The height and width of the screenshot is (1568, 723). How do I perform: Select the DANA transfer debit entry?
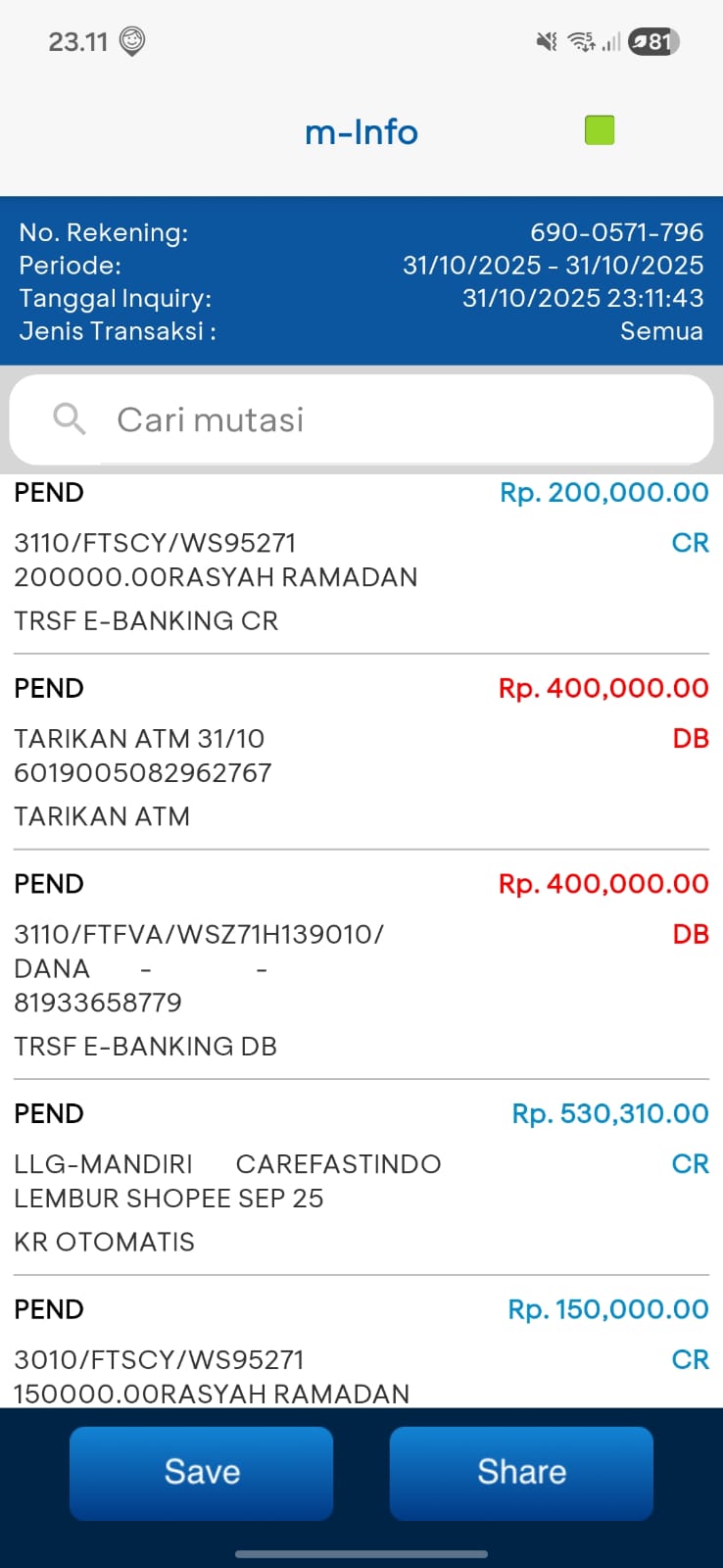point(361,964)
